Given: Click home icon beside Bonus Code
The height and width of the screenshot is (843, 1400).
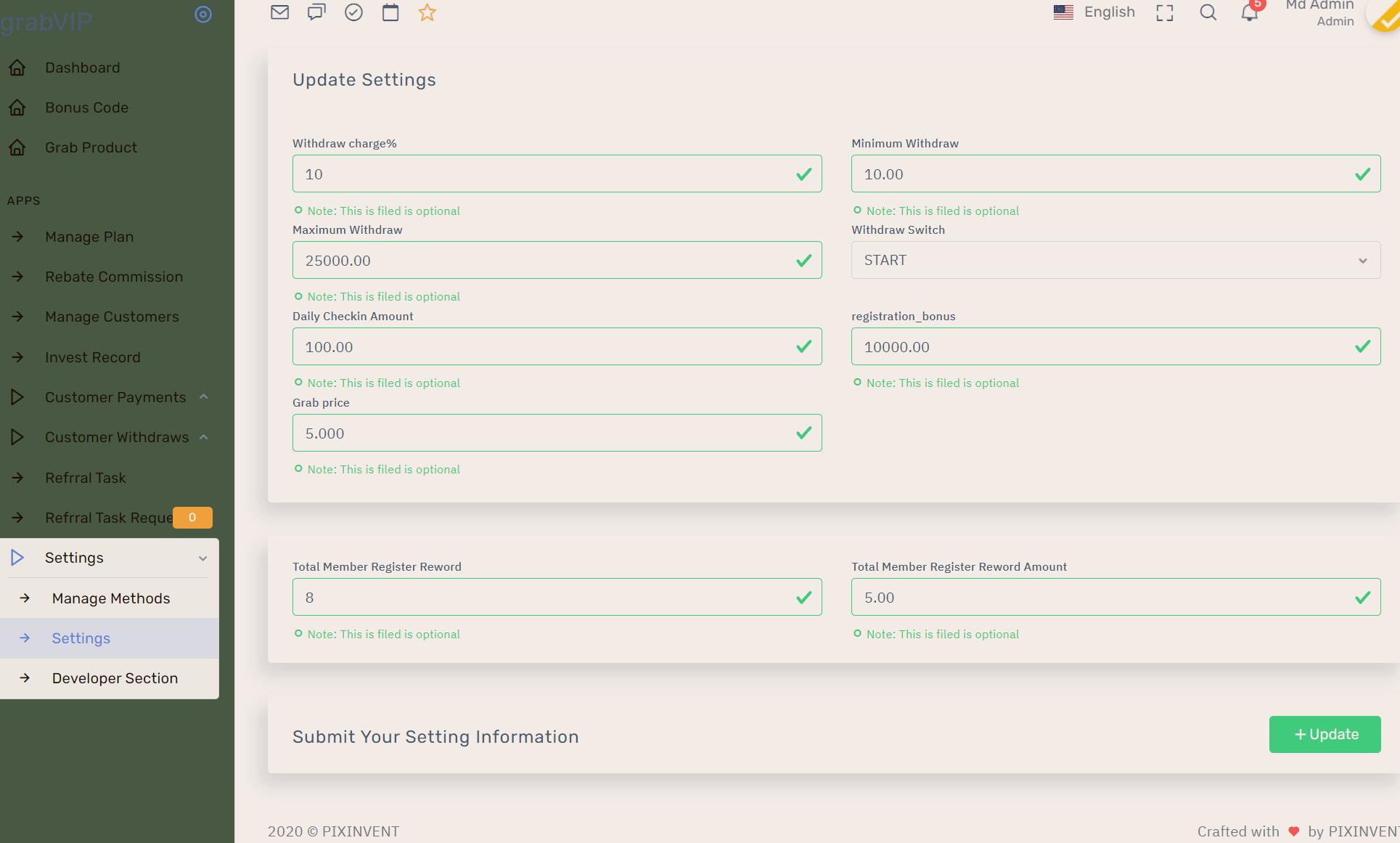Looking at the screenshot, I should pyautogui.click(x=17, y=107).
